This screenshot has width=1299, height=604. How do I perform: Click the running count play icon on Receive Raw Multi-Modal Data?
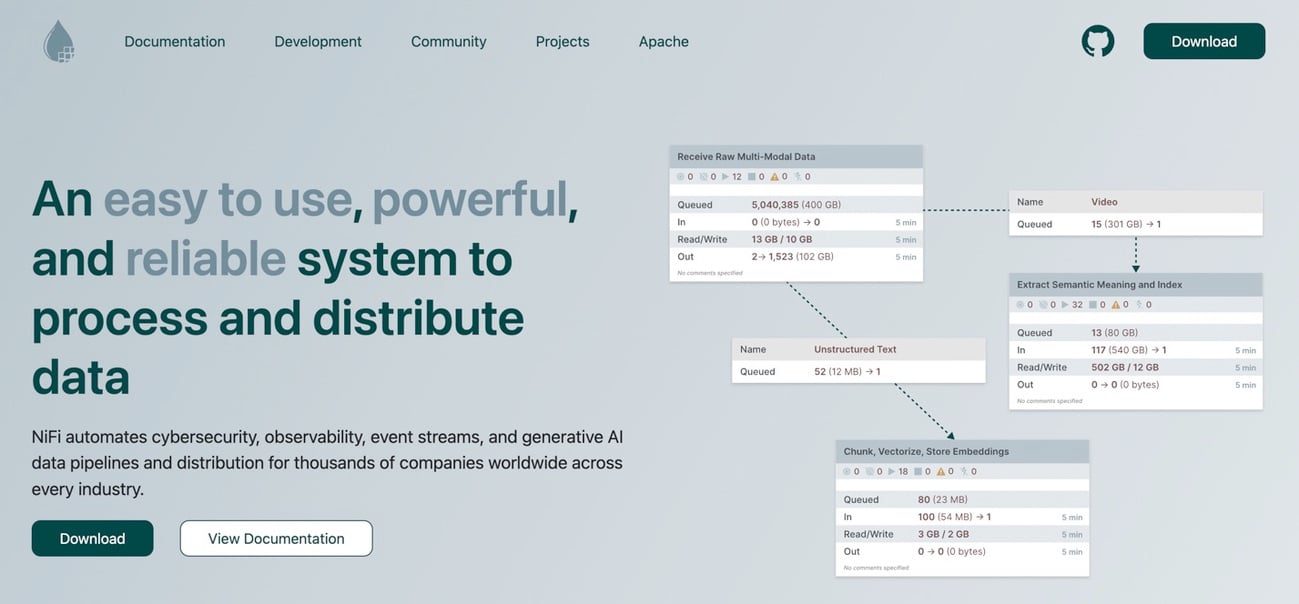coord(725,175)
